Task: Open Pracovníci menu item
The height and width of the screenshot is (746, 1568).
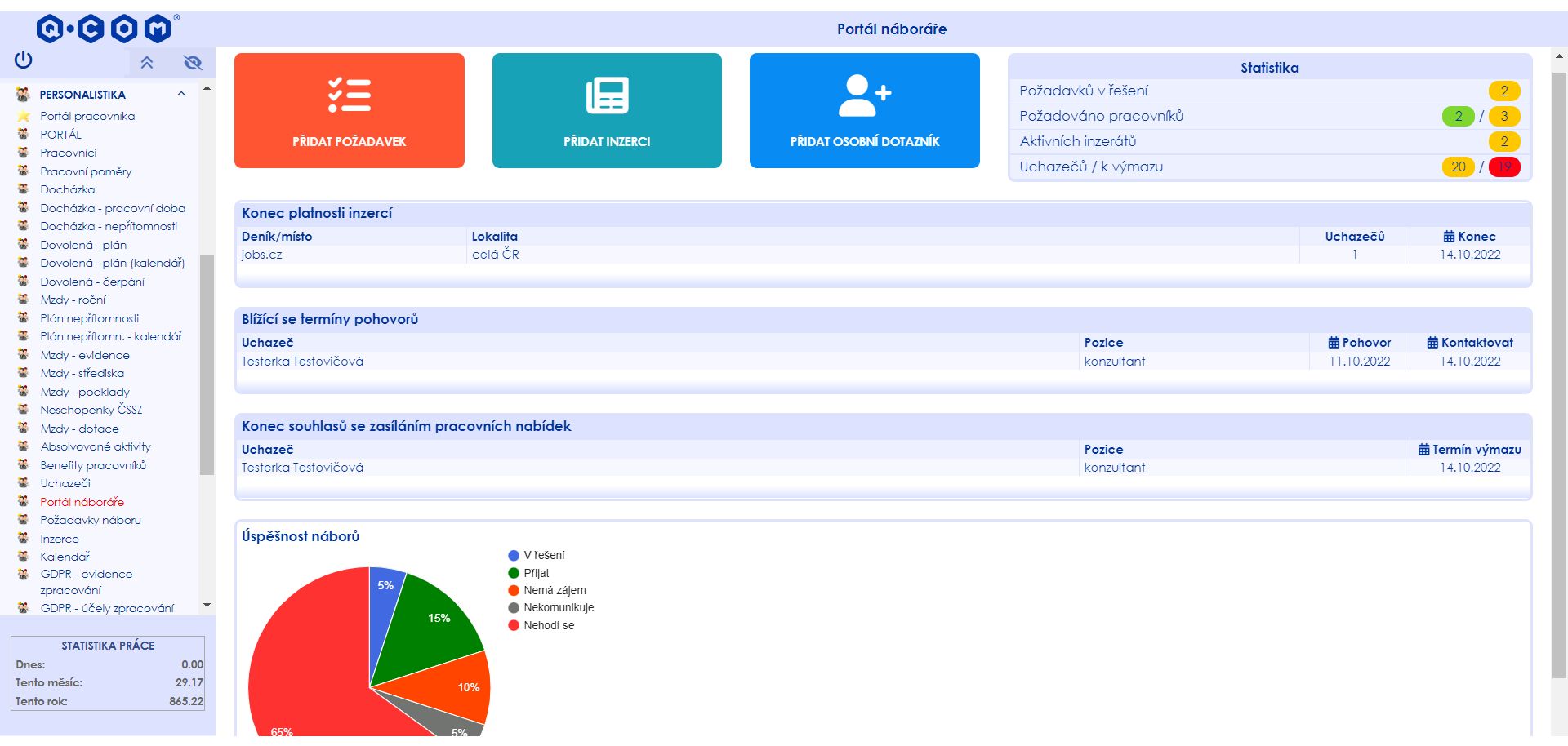Action: pyautogui.click(x=69, y=153)
